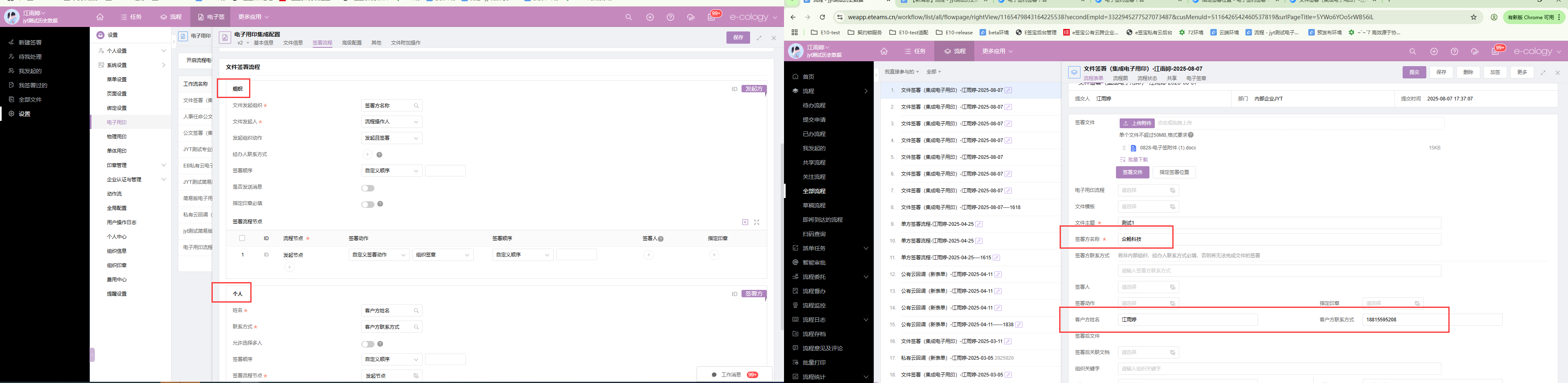
Task: Click search icon in right browser window header
Action: [1413, 52]
